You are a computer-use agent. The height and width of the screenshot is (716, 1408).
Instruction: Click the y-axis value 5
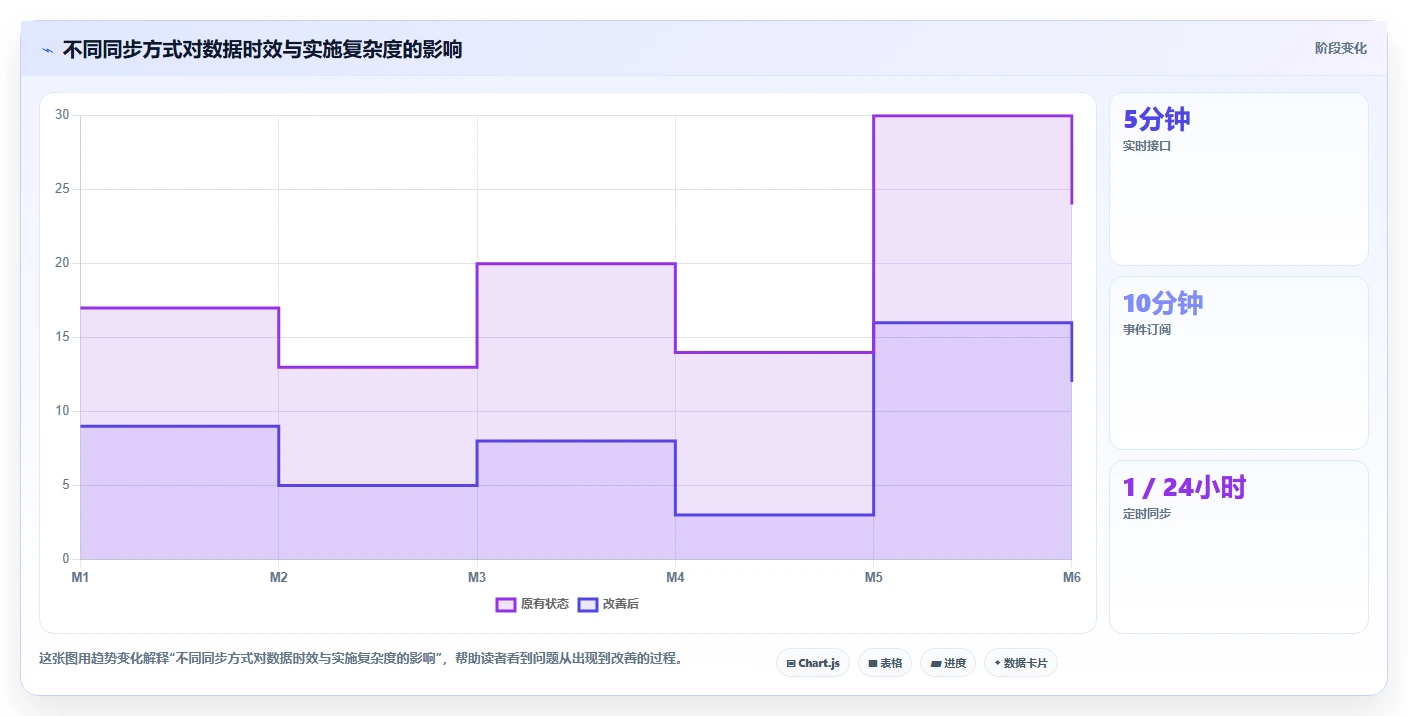point(66,485)
